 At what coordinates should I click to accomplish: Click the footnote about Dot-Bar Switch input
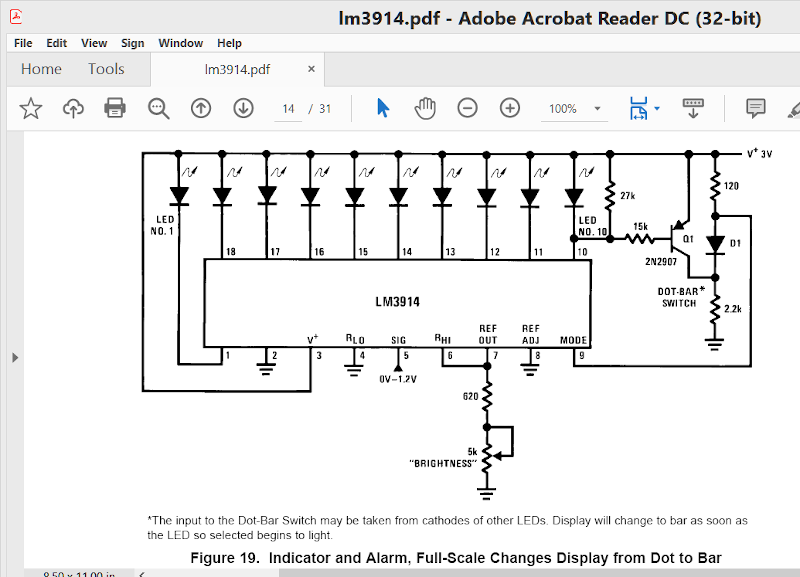coord(447,528)
